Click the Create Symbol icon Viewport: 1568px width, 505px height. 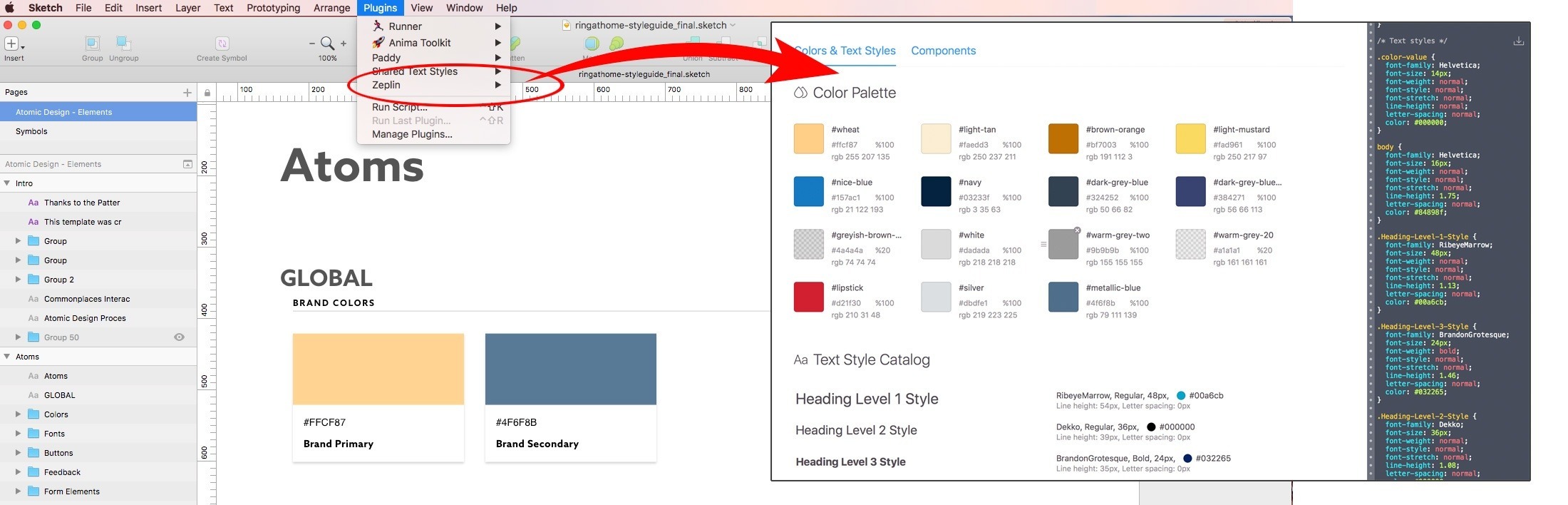tap(222, 44)
